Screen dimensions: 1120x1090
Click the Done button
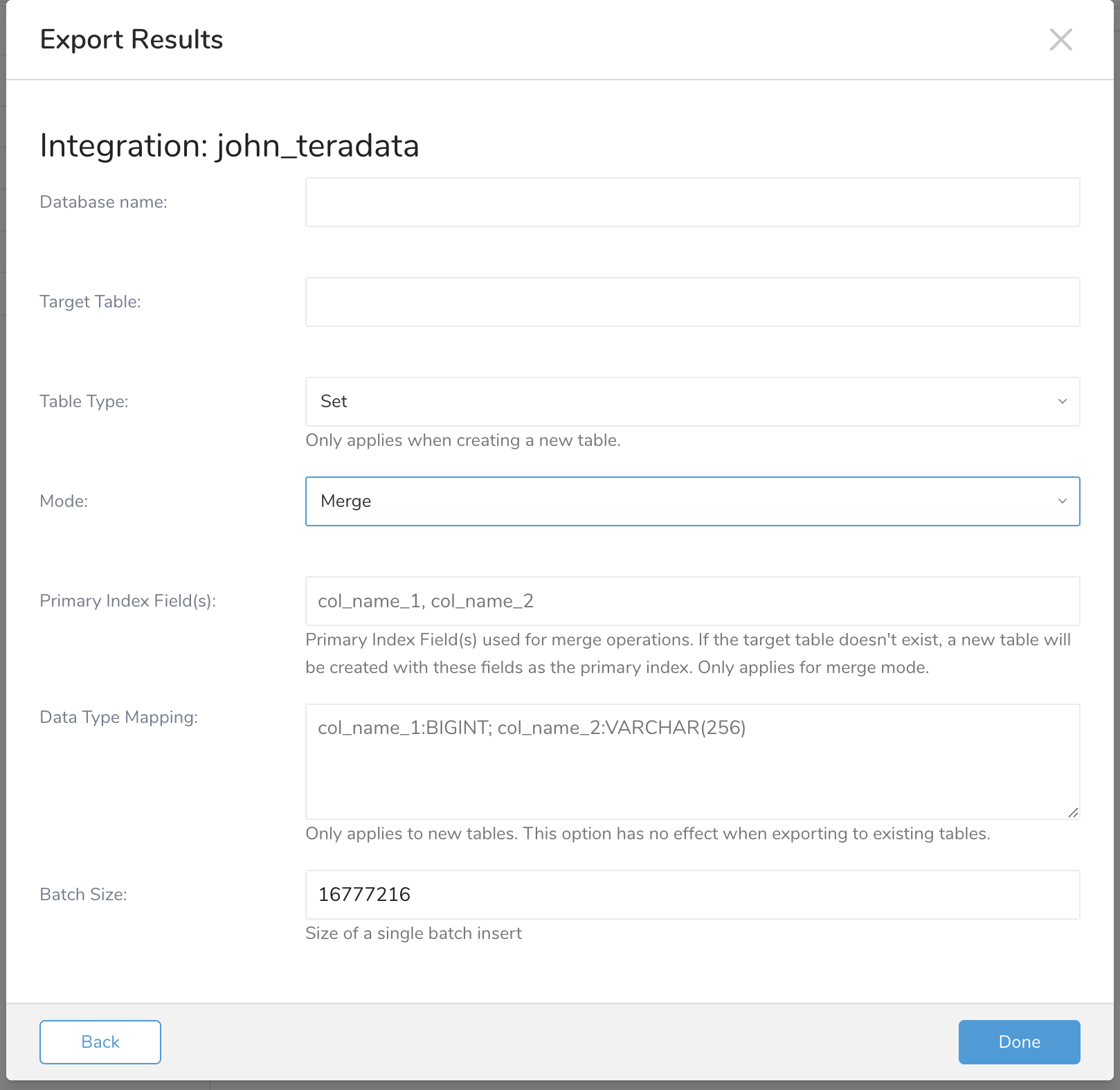[1019, 1042]
